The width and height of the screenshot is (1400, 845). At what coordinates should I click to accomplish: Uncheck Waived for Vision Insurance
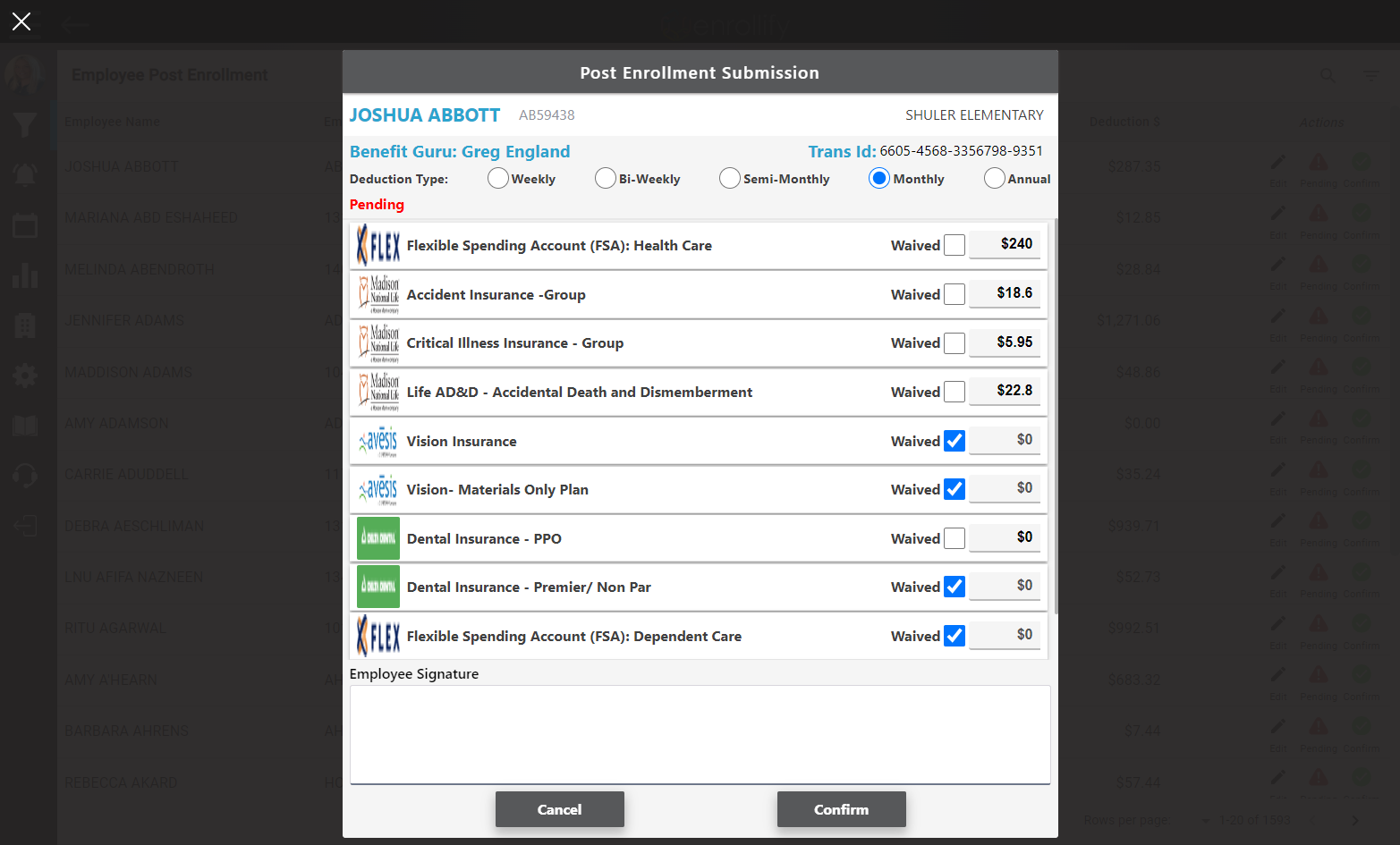[955, 441]
